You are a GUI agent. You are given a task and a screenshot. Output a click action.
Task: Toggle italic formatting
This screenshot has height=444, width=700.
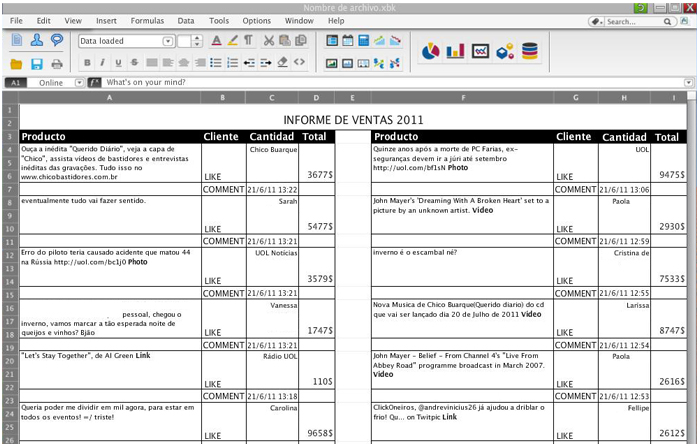pyautogui.click(x=103, y=62)
